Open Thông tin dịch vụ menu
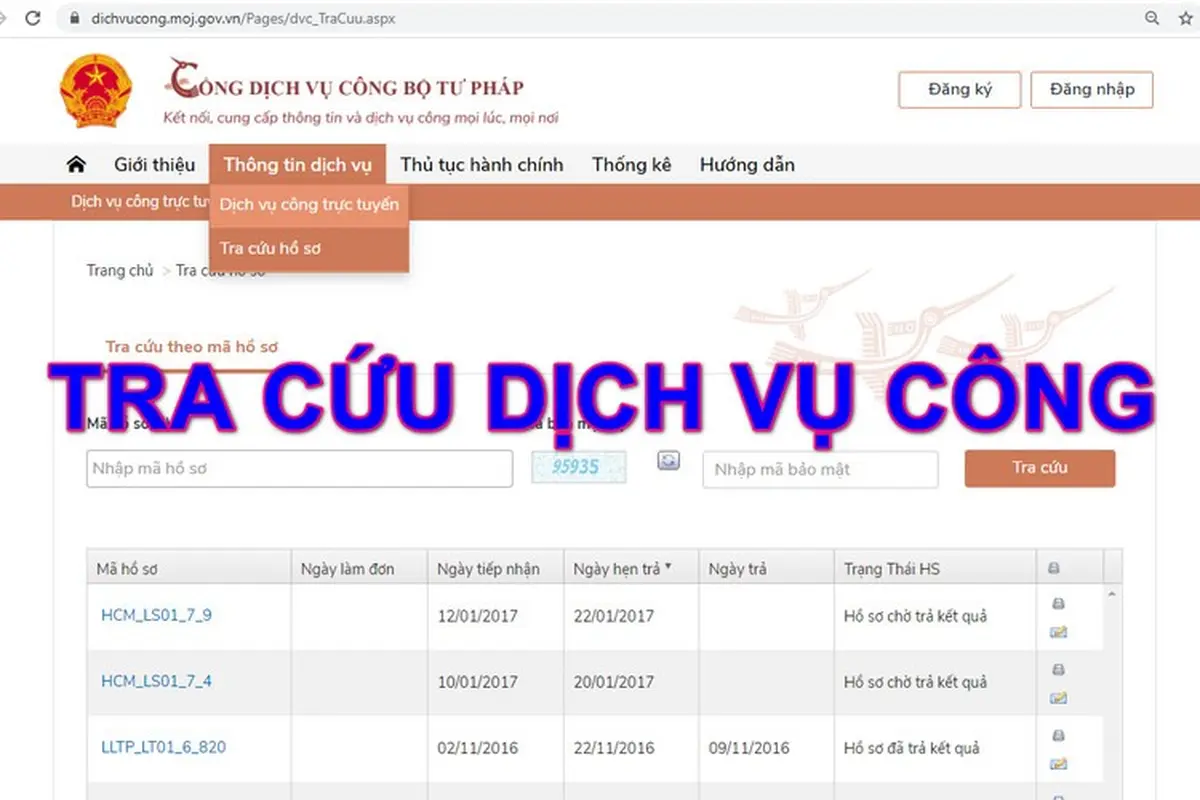Screen dimensions: 1200x800 (297, 165)
